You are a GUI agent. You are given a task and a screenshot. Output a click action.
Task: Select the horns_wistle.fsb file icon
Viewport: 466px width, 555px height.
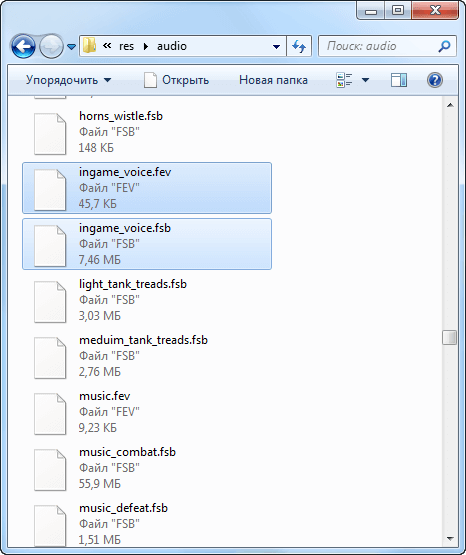pos(50,134)
